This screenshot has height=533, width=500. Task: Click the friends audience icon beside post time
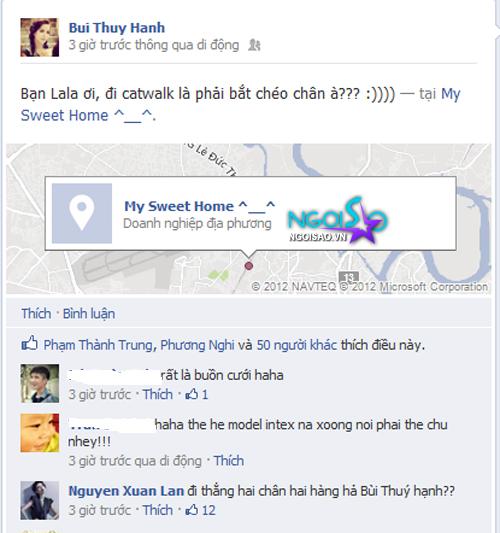pyautogui.click(x=254, y=45)
